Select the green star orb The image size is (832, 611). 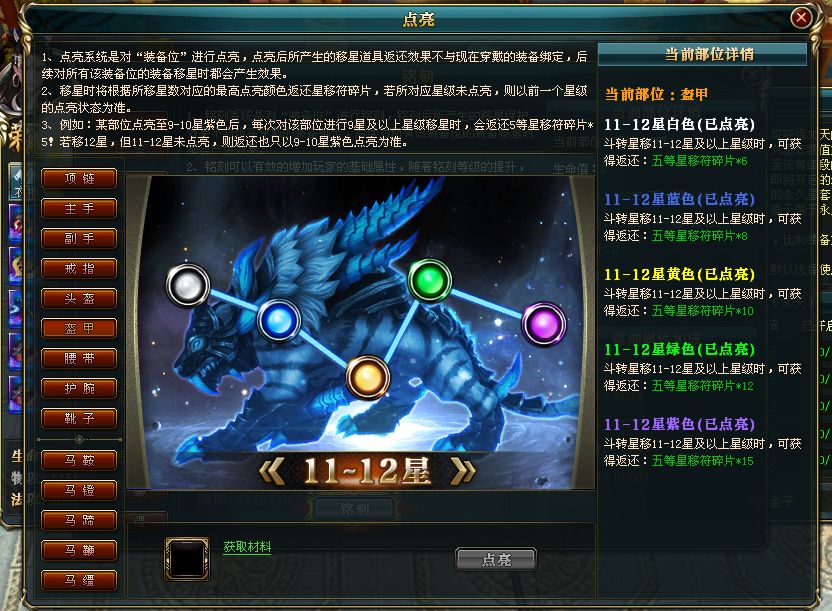tap(429, 281)
